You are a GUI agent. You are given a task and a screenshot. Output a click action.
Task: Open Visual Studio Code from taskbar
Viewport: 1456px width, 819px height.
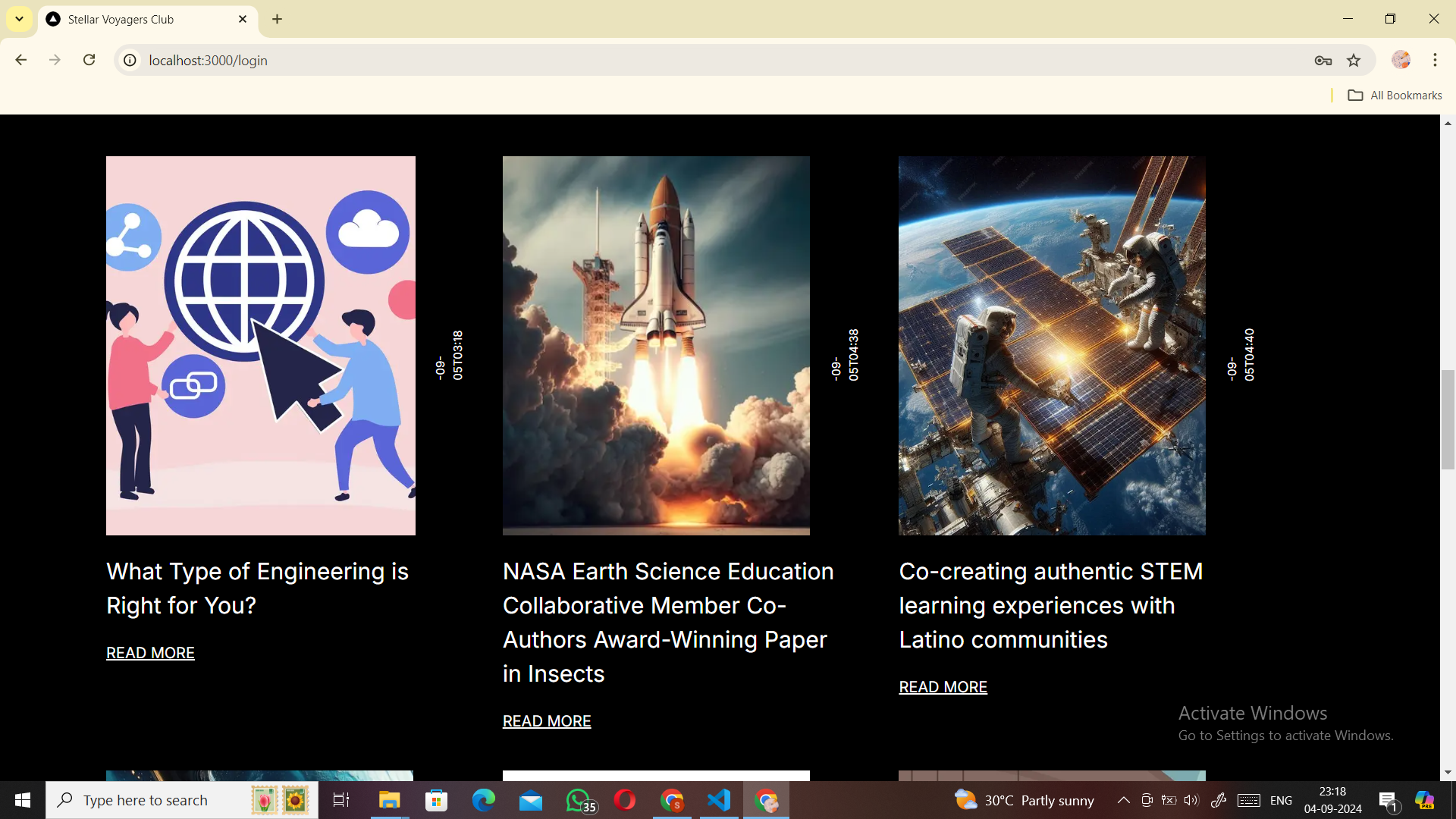tap(719, 800)
